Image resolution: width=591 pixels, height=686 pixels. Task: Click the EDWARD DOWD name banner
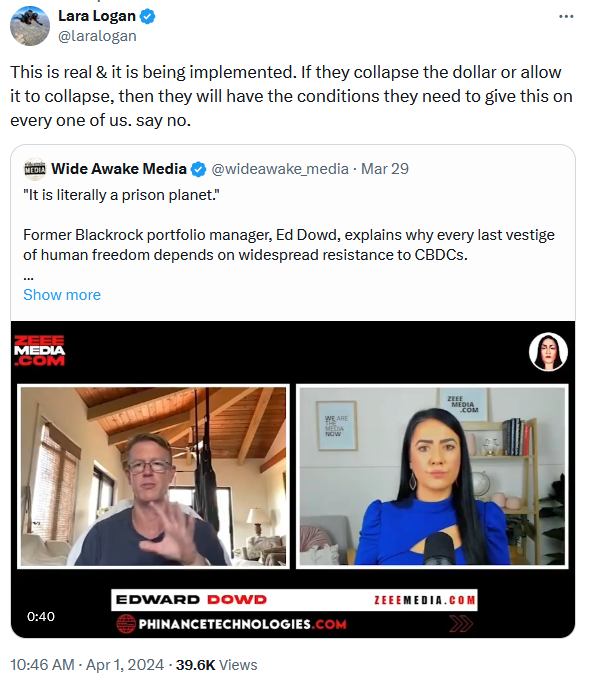pos(191,600)
